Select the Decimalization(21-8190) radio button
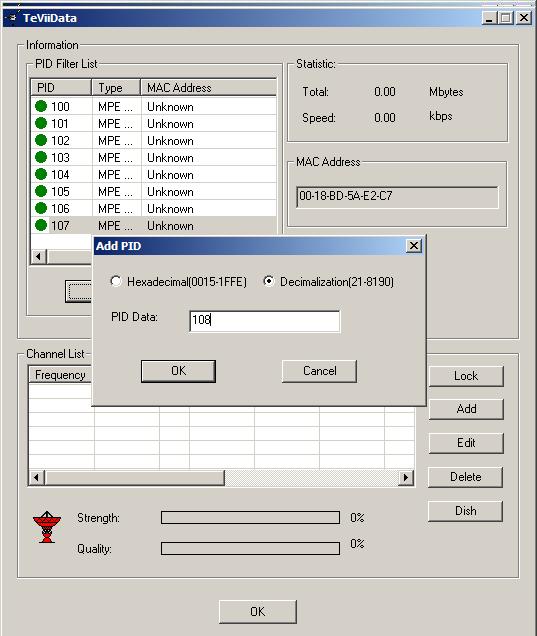Viewport: 537px width, 636px height. coord(268,281)
